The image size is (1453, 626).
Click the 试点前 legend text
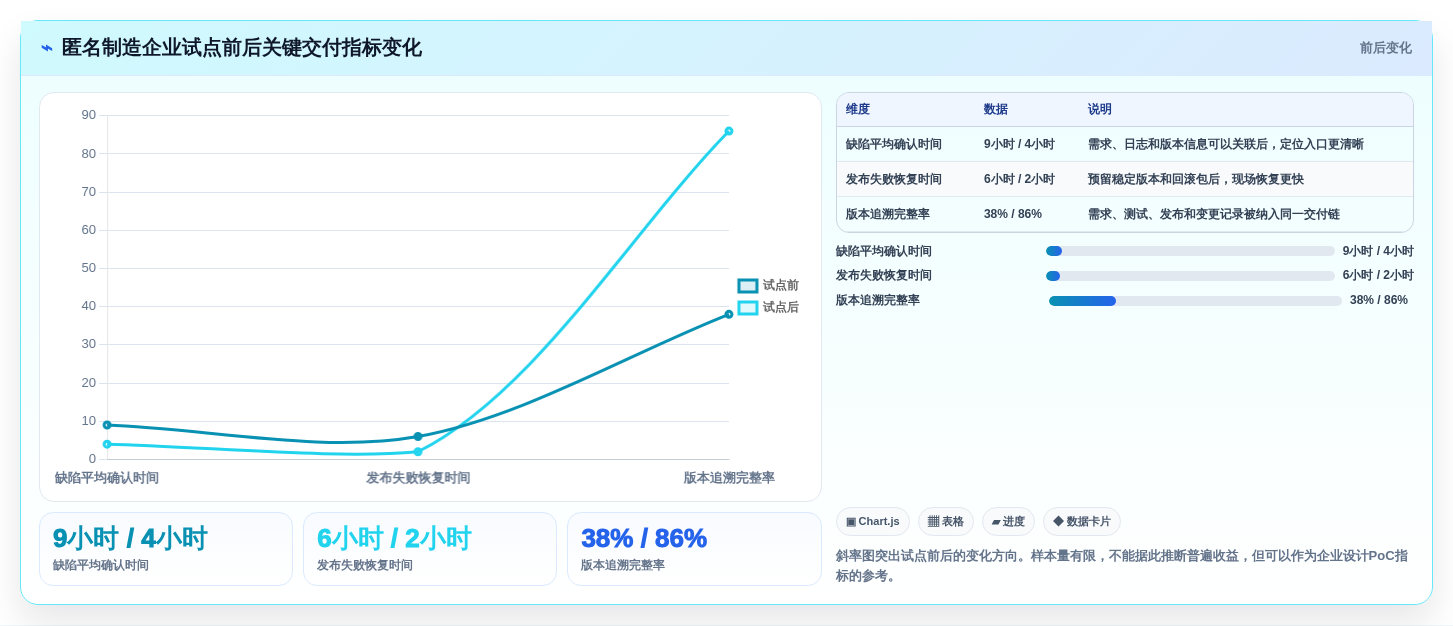781,286
